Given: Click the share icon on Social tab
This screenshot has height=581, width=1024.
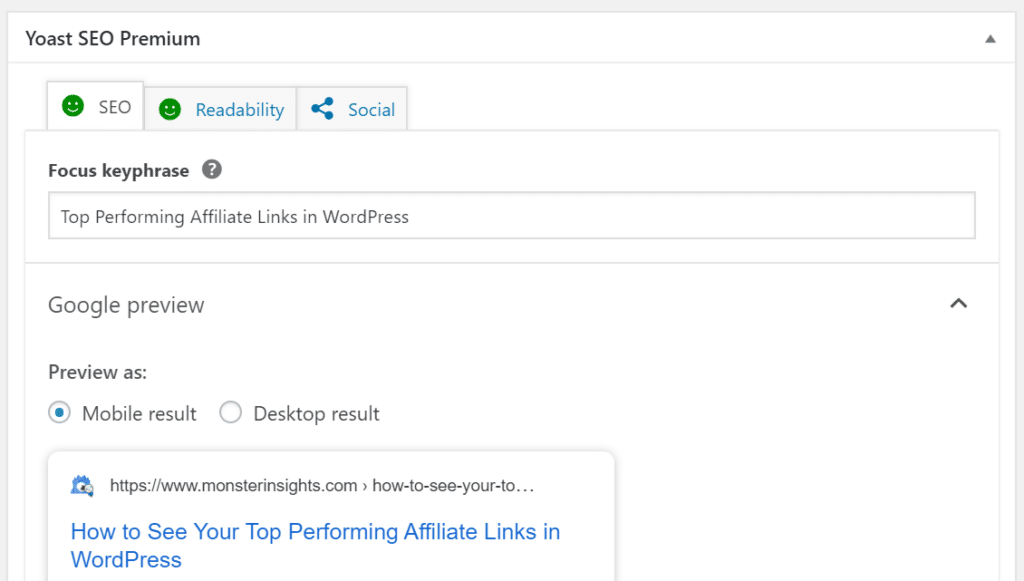Looking at the screenshot, I should [322, 109].
